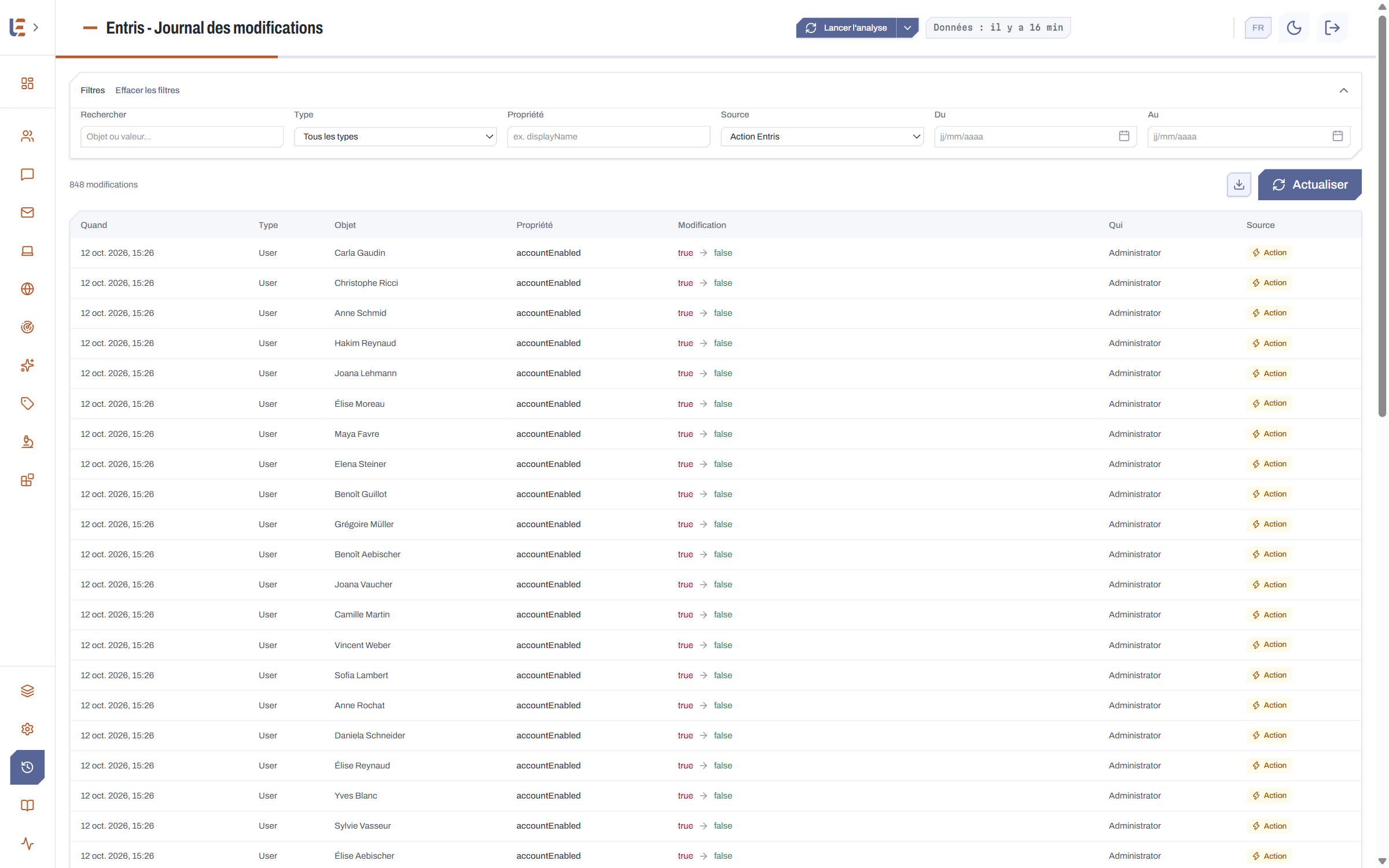Open the Au date picker calendar icon
Image resolution: width=1389 pixels, height=868 pixels.
coord(1337,136)
